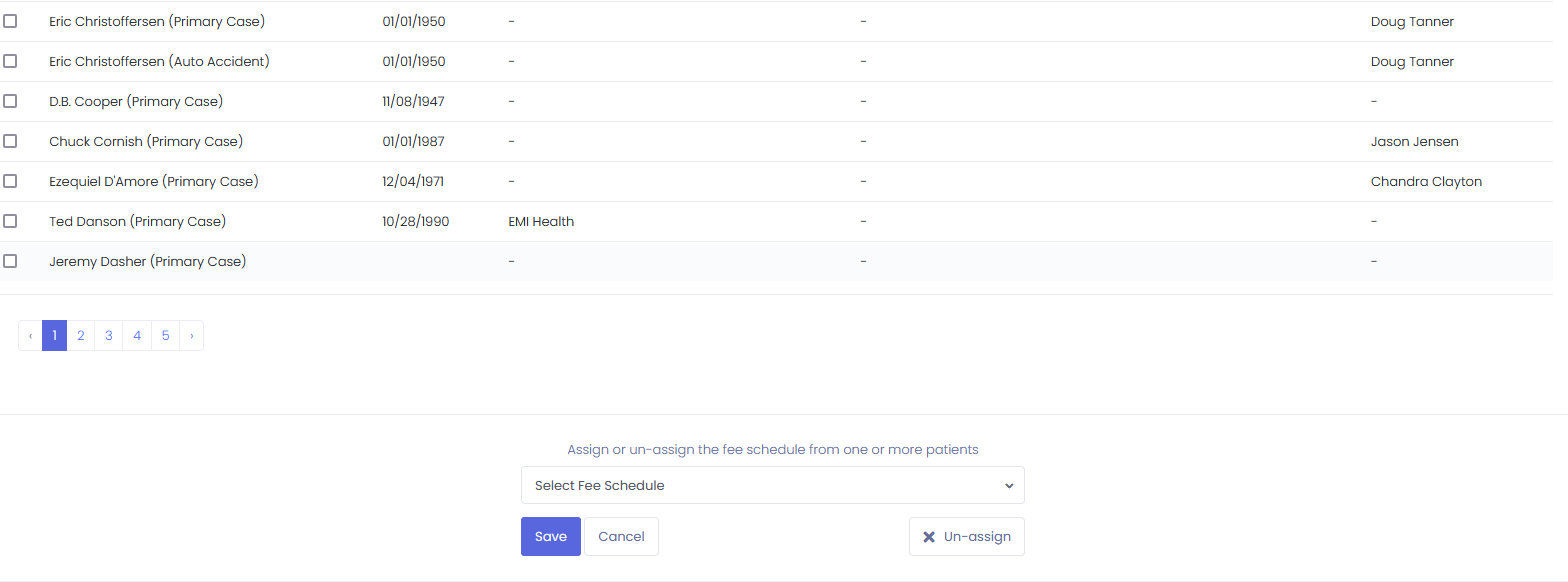Click current page 1 indicator
The height and width of the screenshot is (582, 1568).
click(54, 336)
